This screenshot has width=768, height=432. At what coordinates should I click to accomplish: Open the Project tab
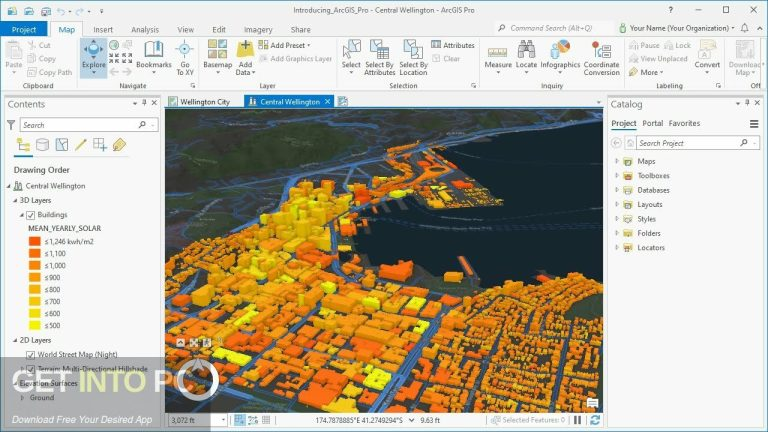(x=24, y=29)
